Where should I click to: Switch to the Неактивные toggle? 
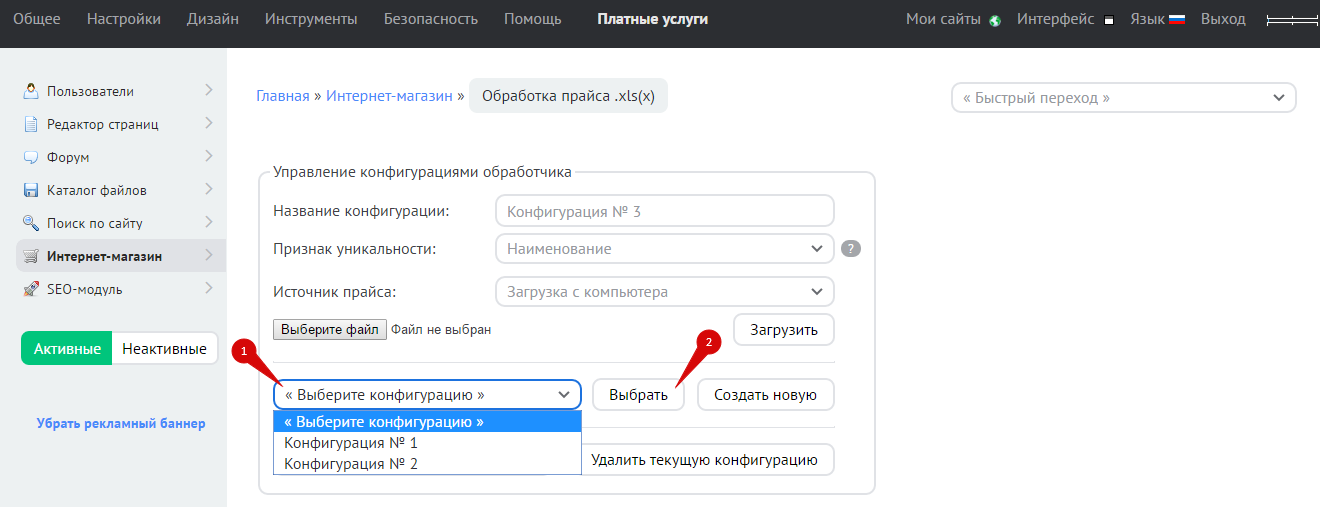click(x=164, y=349)
